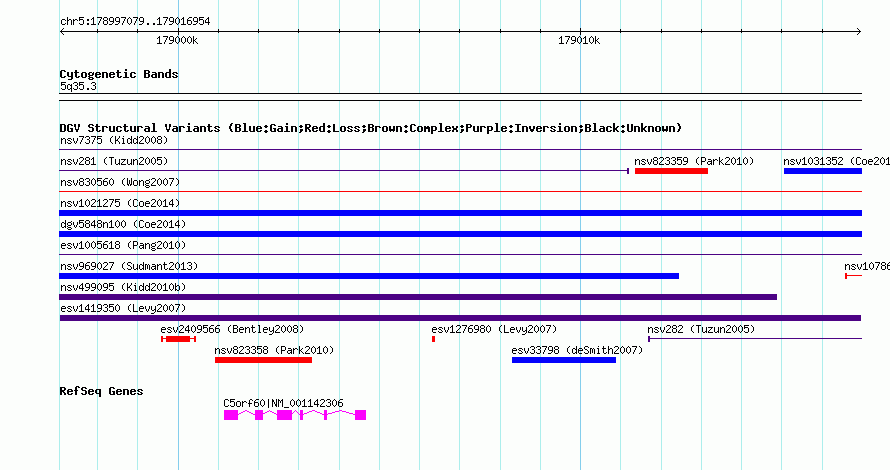Open the nsv1021275 (Coe2014) label
890x470 pixels.
[x=120, y=203]
